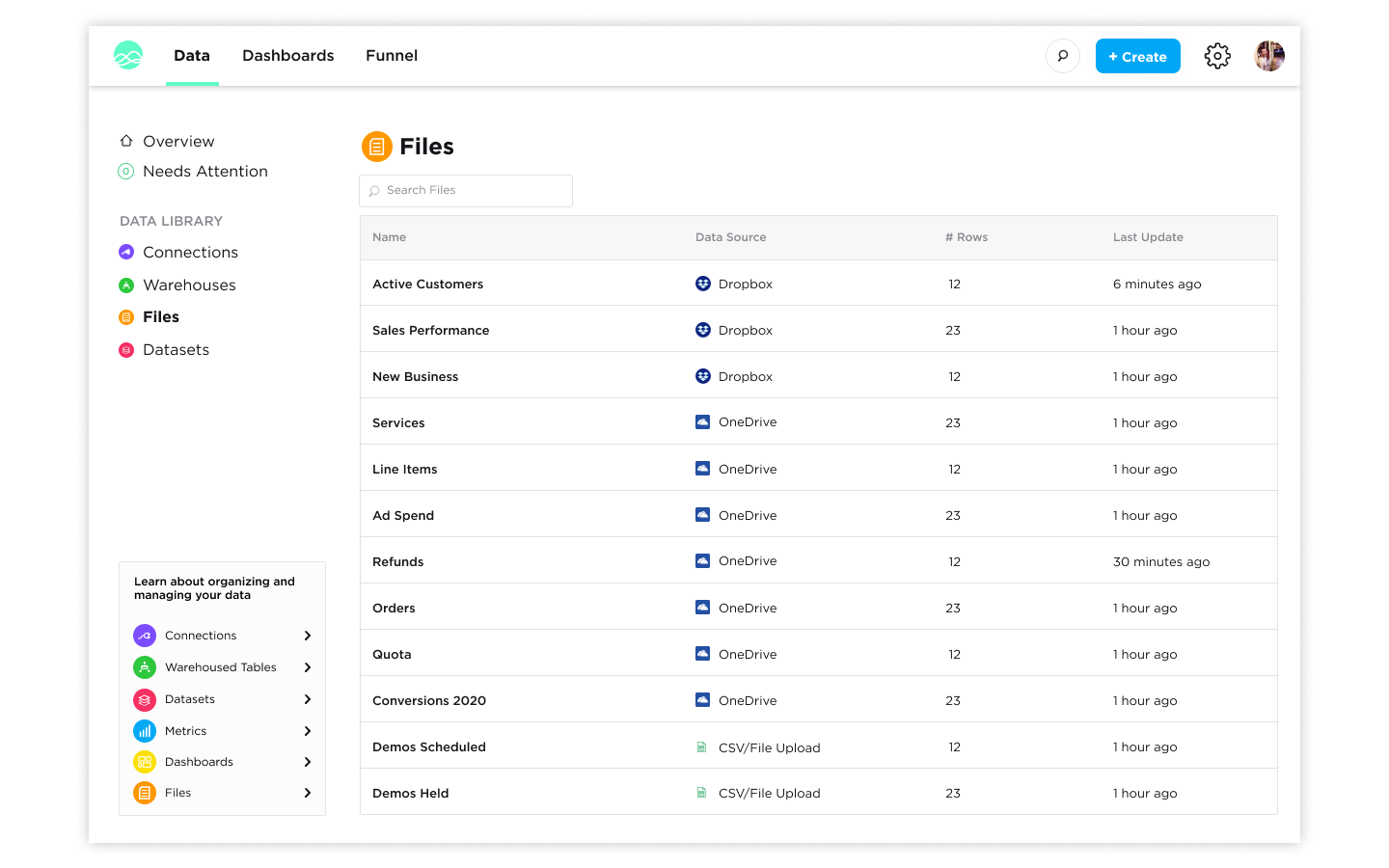
Task: Expand the Dashboards help topic chevron
Action: coord(308,762)
